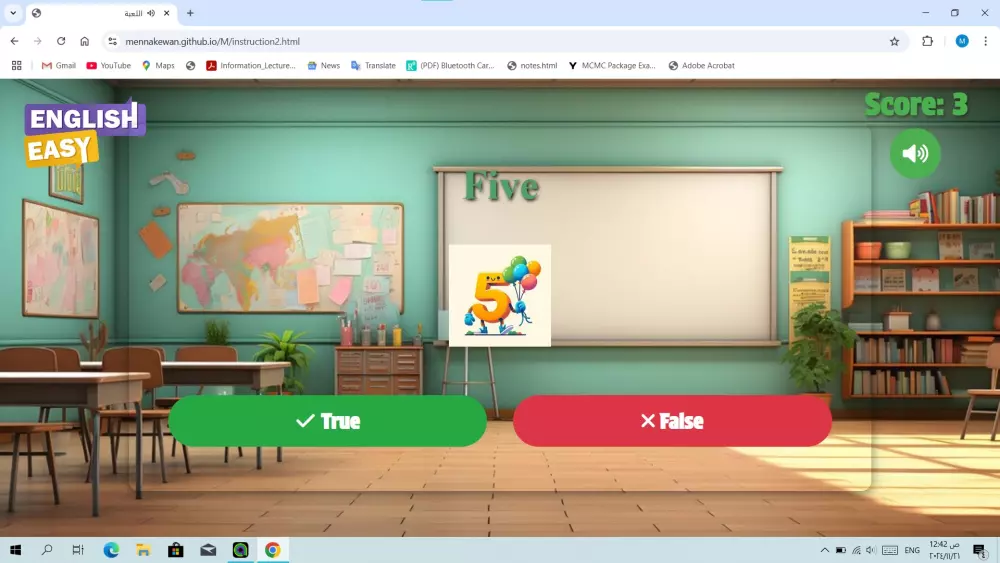View site information icon in address bar
The image size is (1000, 563).
pyautogui.click(x=112, y=41)
